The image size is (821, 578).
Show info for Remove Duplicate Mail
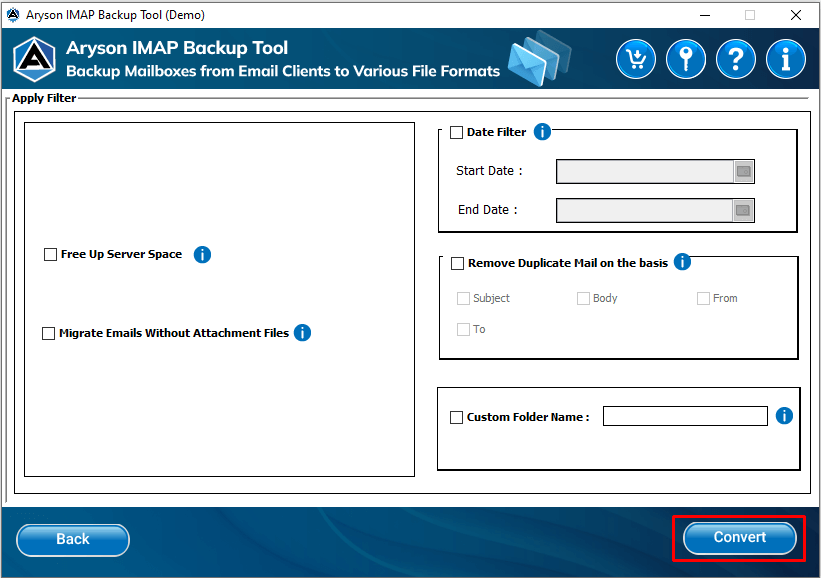point(682,261)
